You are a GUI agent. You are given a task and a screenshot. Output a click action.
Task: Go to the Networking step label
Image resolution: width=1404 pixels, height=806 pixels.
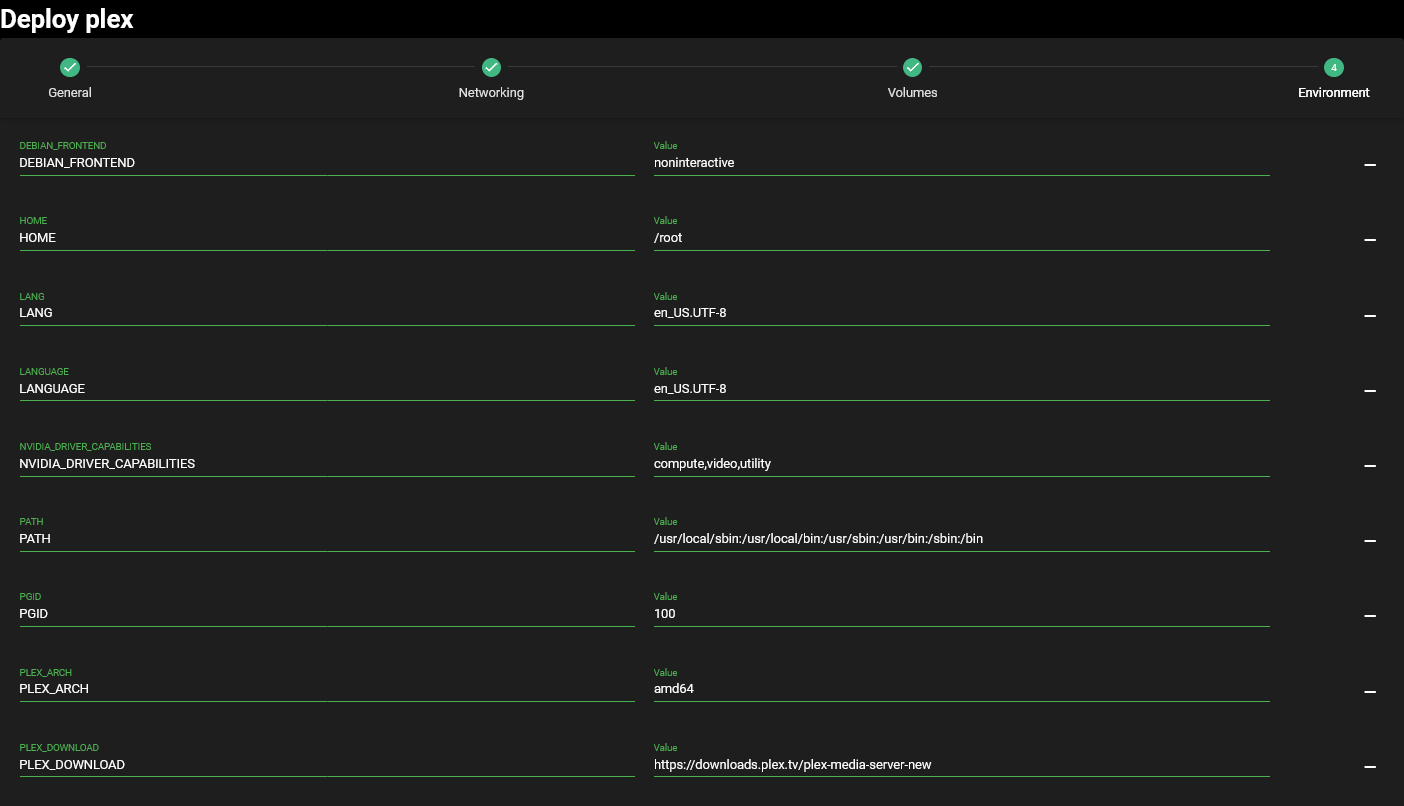click(x=491, y=93)
